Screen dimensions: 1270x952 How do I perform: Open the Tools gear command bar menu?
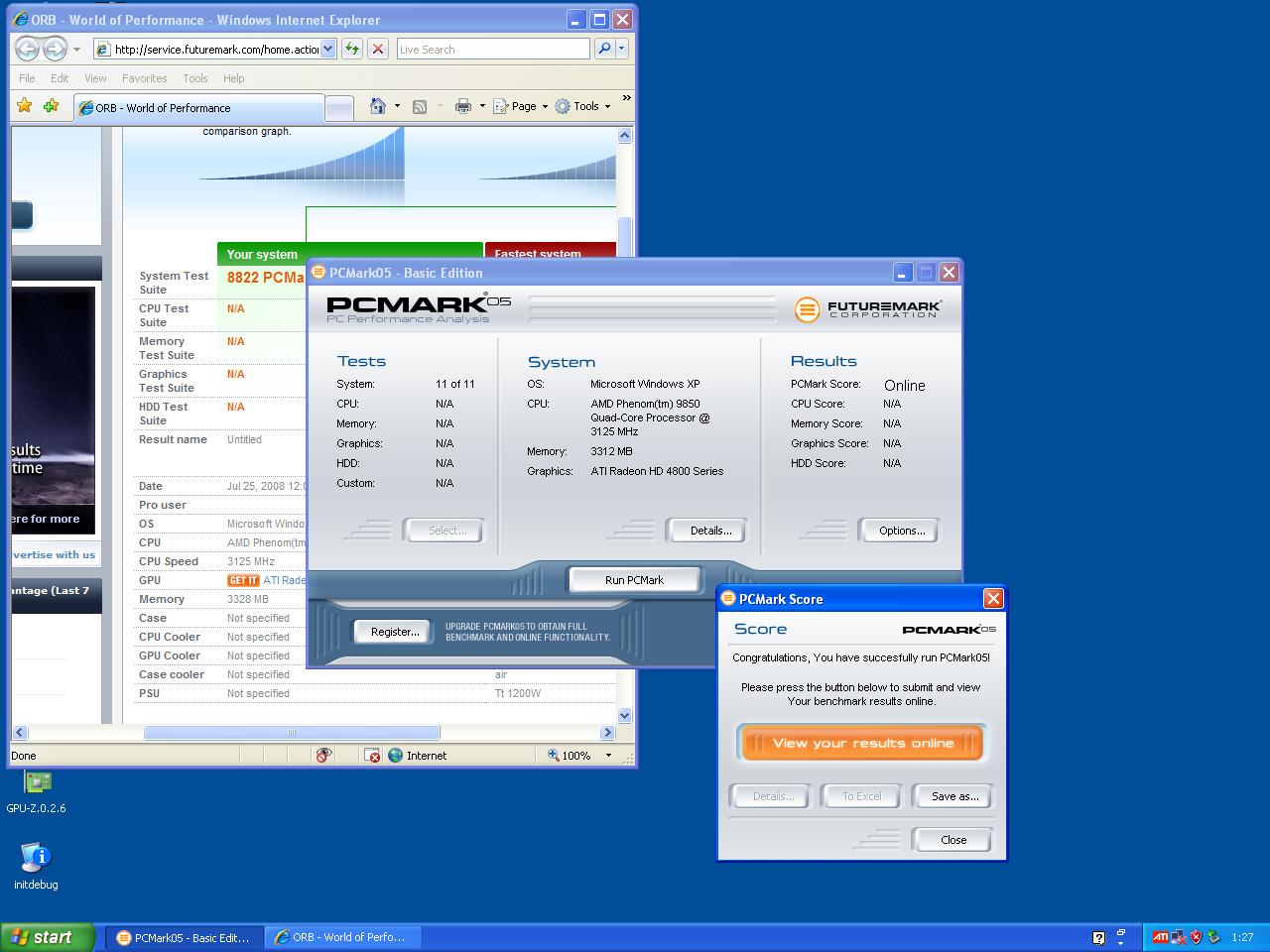581,106
